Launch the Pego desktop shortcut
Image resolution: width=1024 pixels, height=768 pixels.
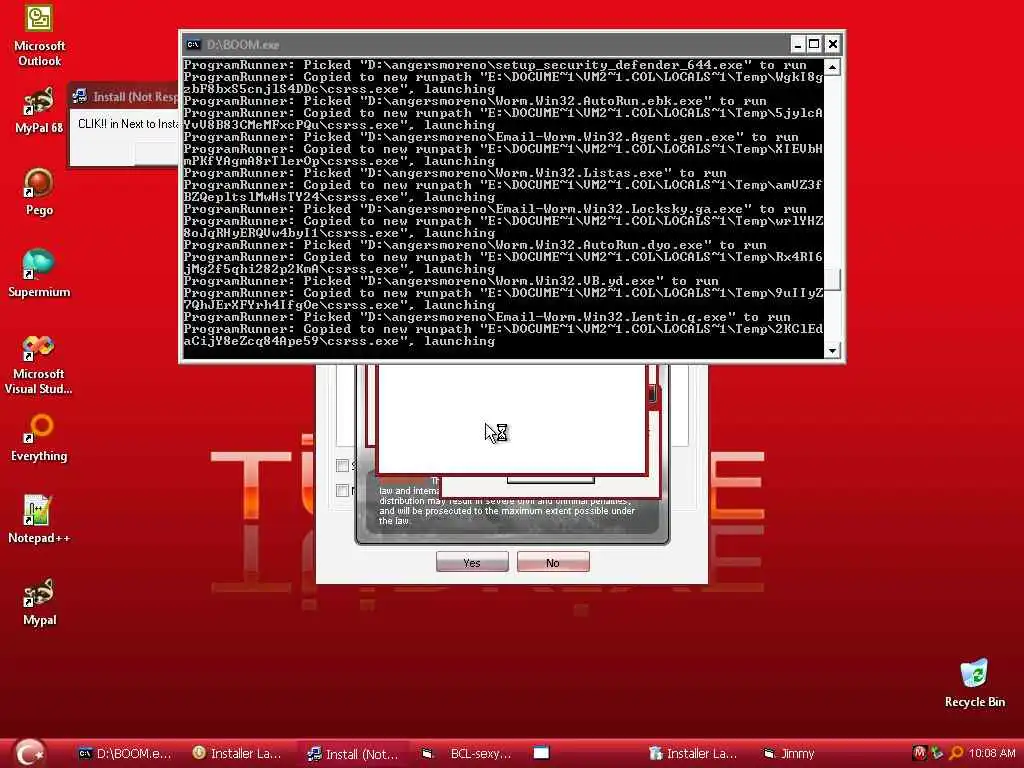coord(39,192)
